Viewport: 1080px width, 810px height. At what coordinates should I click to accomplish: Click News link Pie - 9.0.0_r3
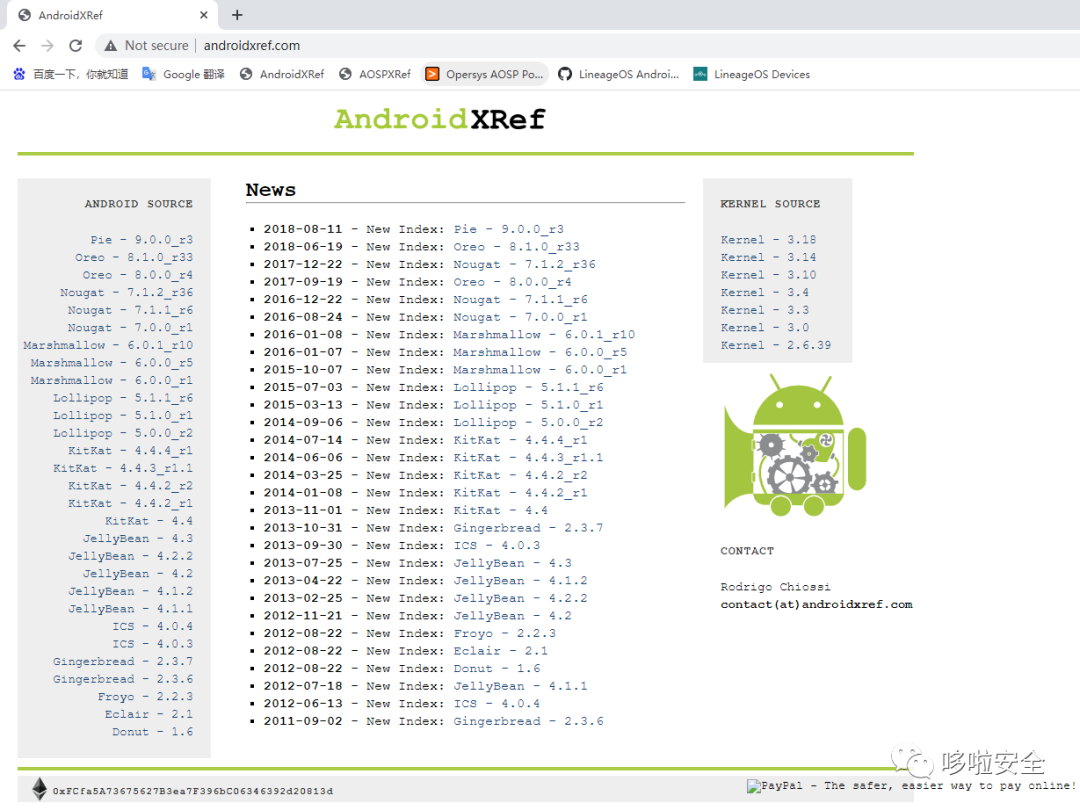click(508, 229)
